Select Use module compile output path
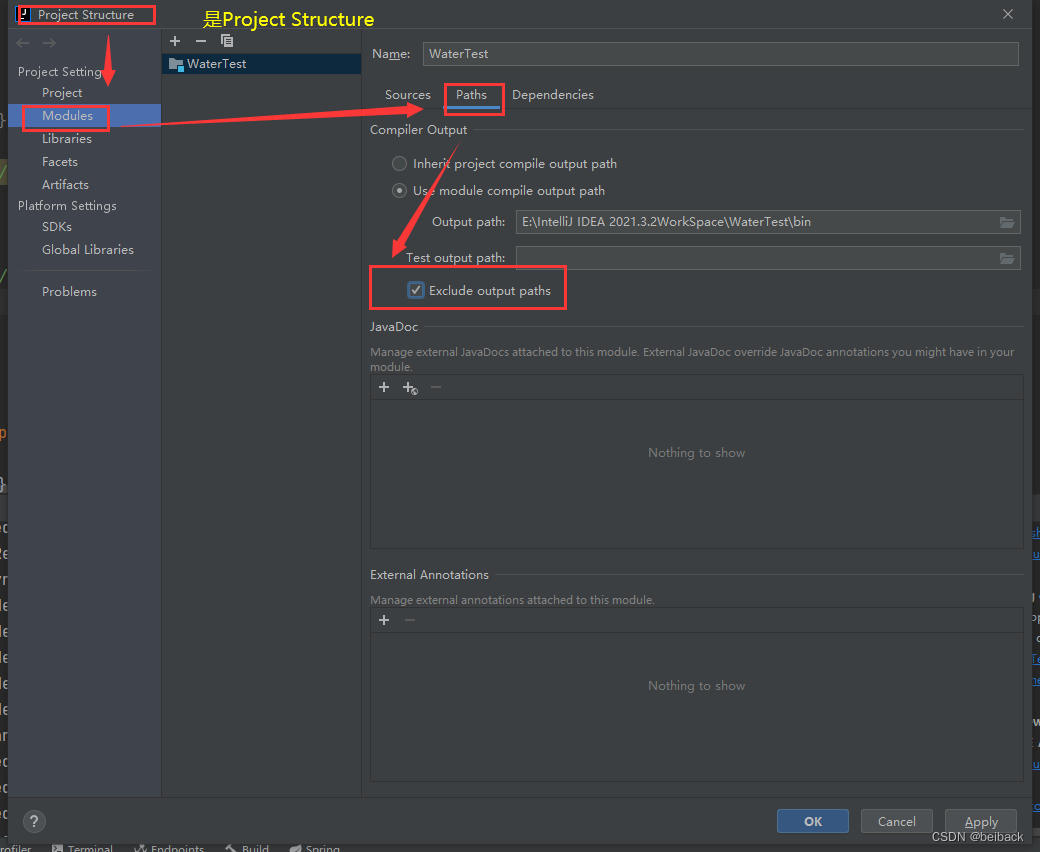1040x852 pixels. click(x=399, y=190)
